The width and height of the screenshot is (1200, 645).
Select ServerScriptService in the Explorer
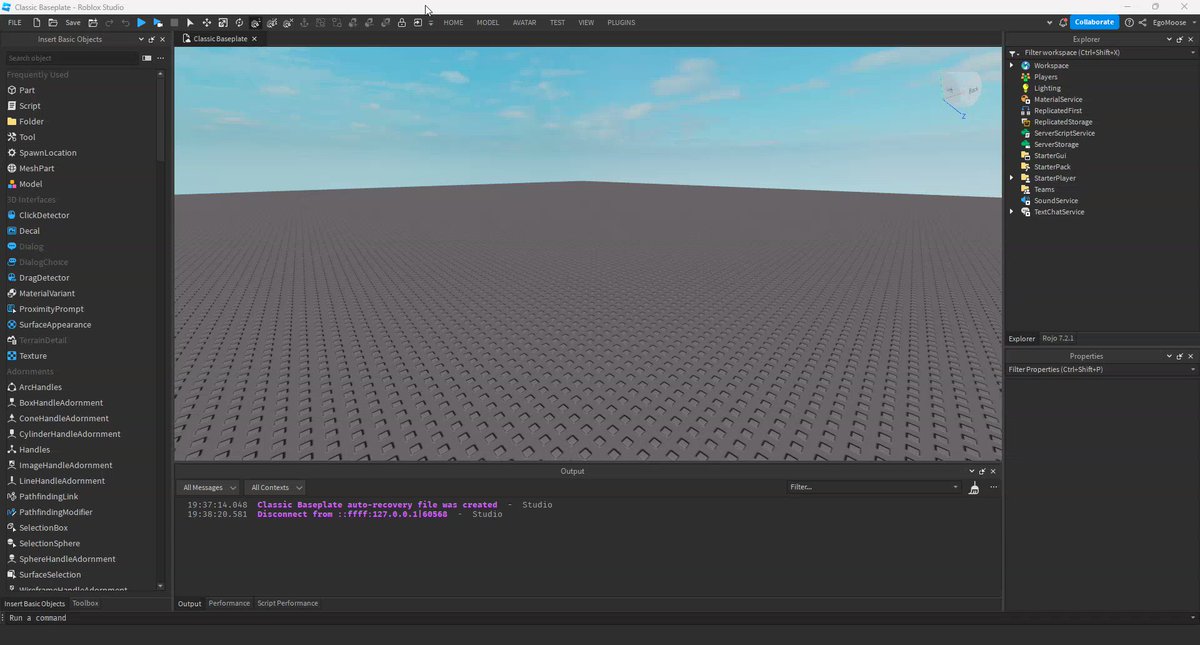(1064, 133)
